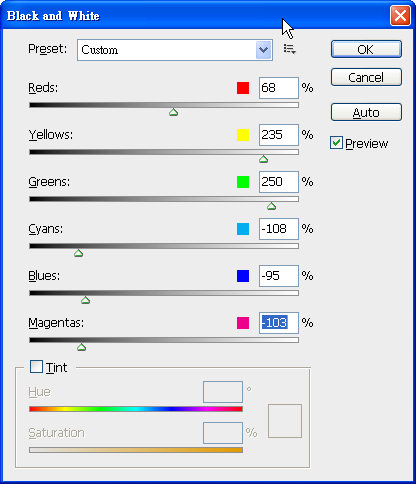Enable the Tint checkbox

click(36, 367)
